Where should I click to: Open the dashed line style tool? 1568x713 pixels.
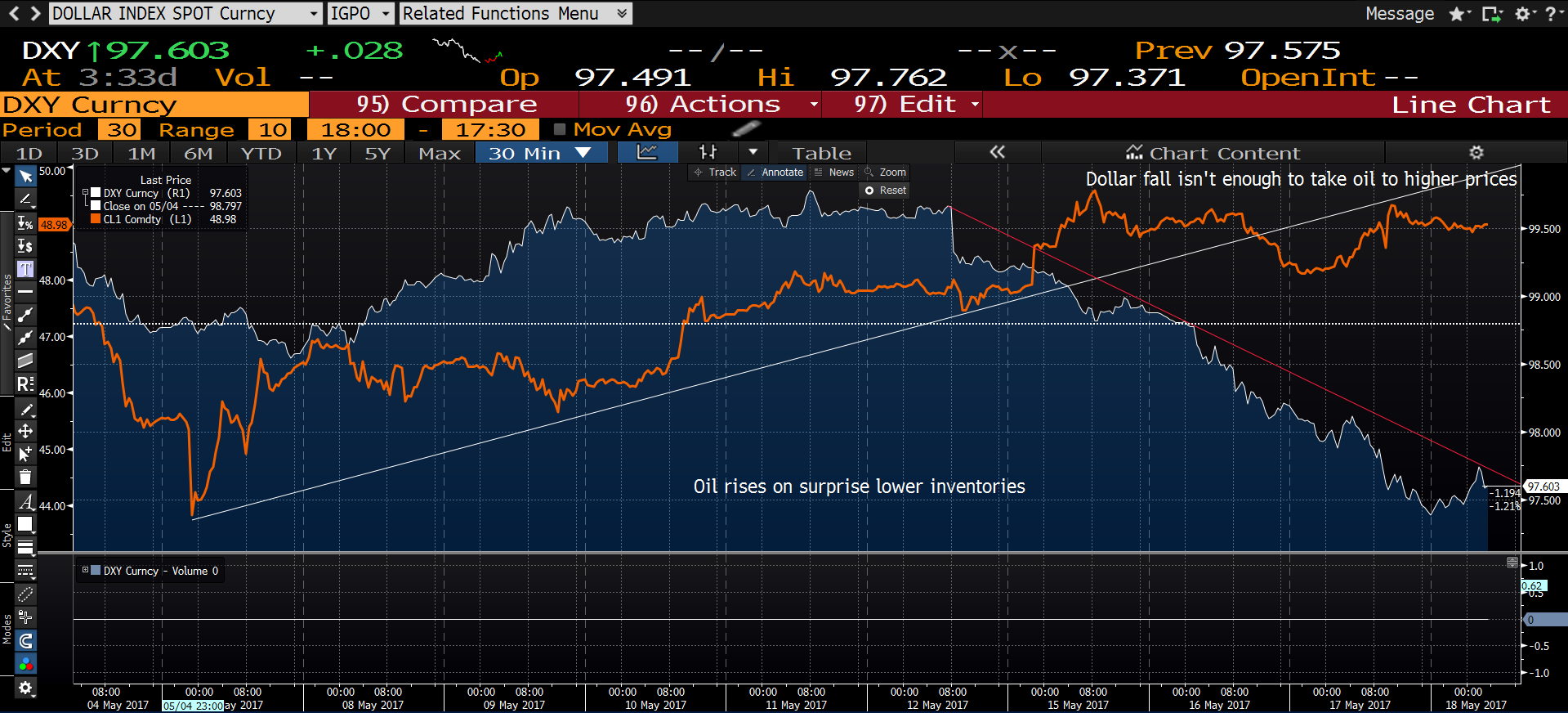[x=25, y=570]
